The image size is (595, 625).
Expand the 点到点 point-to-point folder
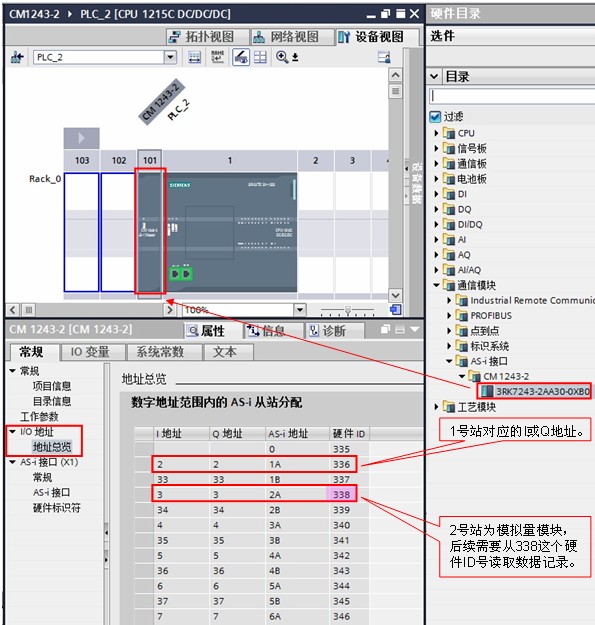coord(449,330)
